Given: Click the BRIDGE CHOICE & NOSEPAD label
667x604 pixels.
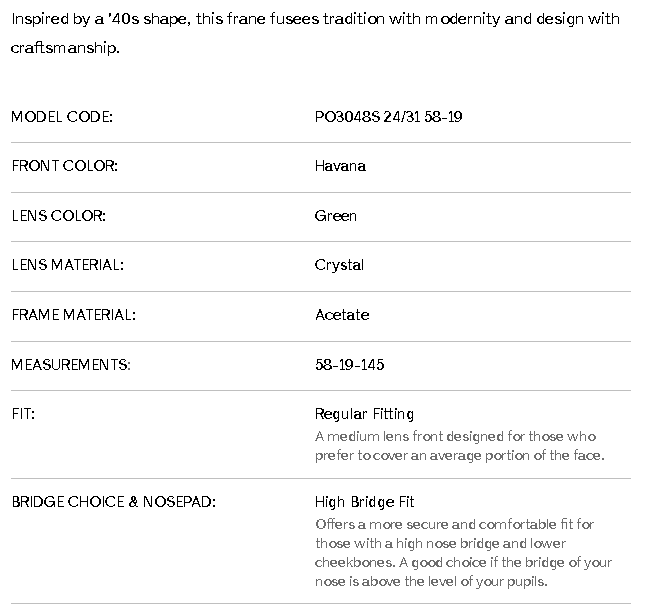Looking at the screenshot, I should pos(113,502).
